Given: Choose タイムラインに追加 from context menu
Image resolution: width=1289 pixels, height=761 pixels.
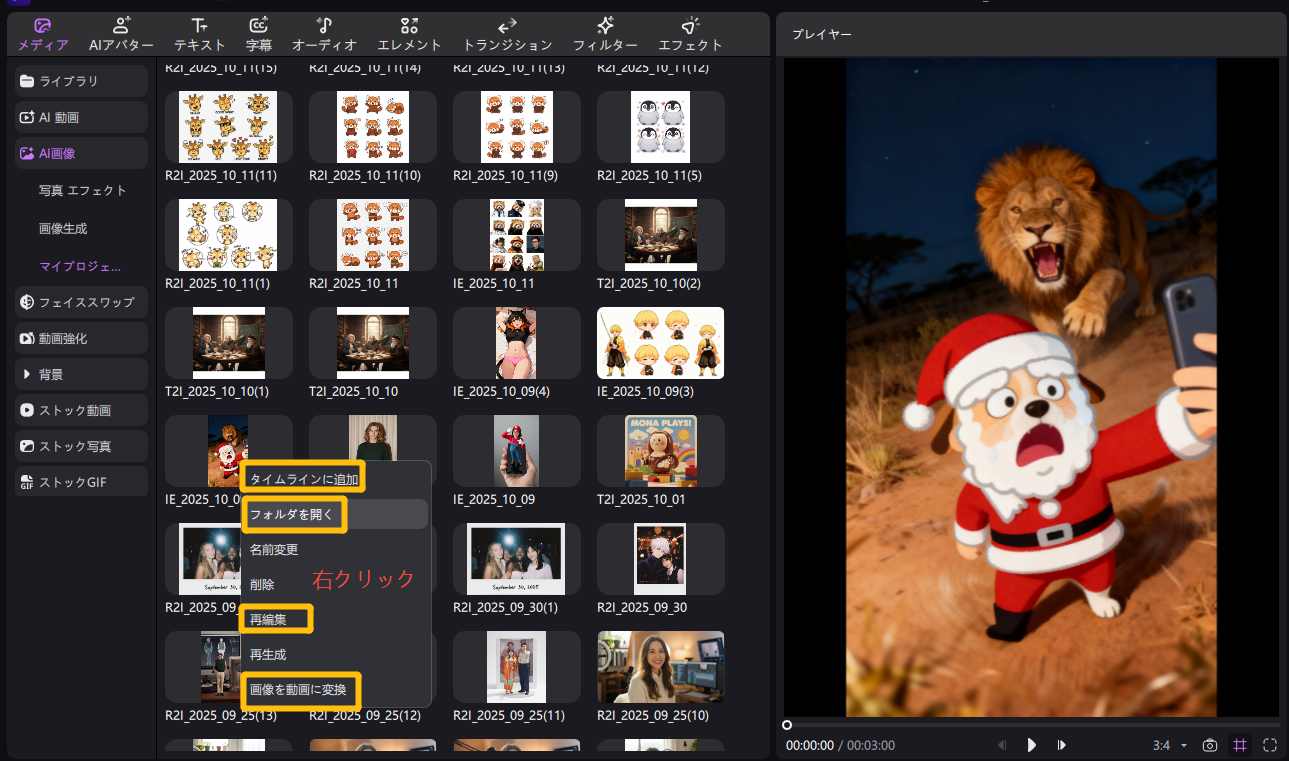Looking at the screenshot, I should tap(303, 479).
